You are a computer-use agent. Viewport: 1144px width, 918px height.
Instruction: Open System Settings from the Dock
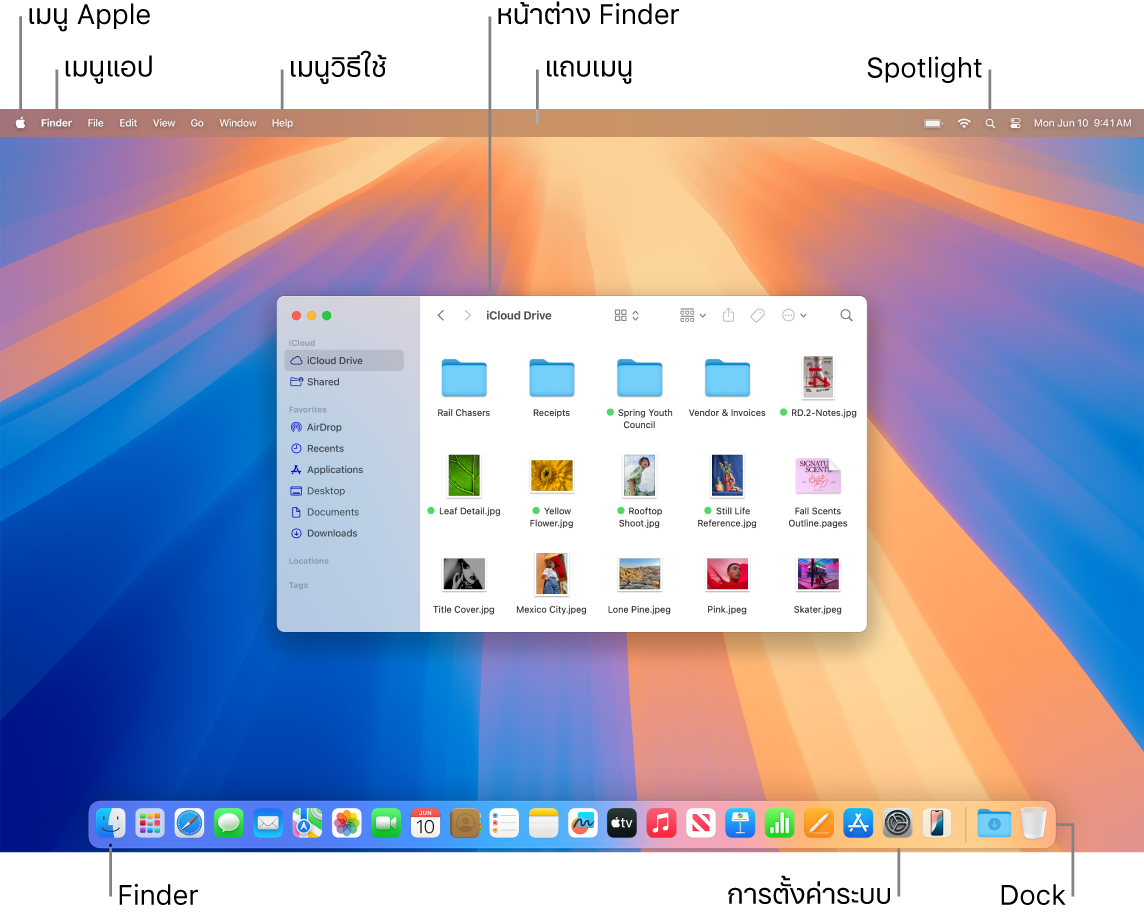898,823
